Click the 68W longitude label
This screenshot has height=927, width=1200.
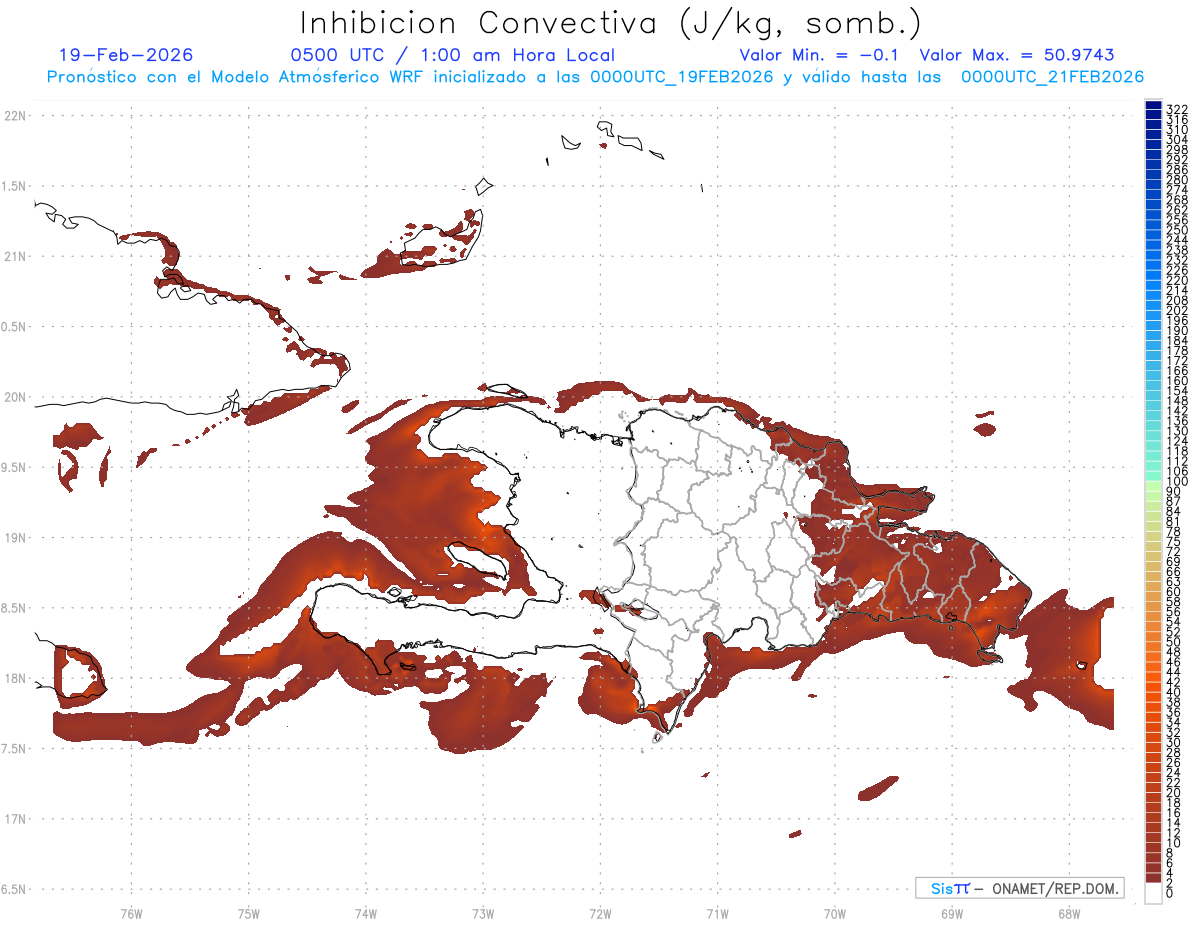click(1069, 913)
